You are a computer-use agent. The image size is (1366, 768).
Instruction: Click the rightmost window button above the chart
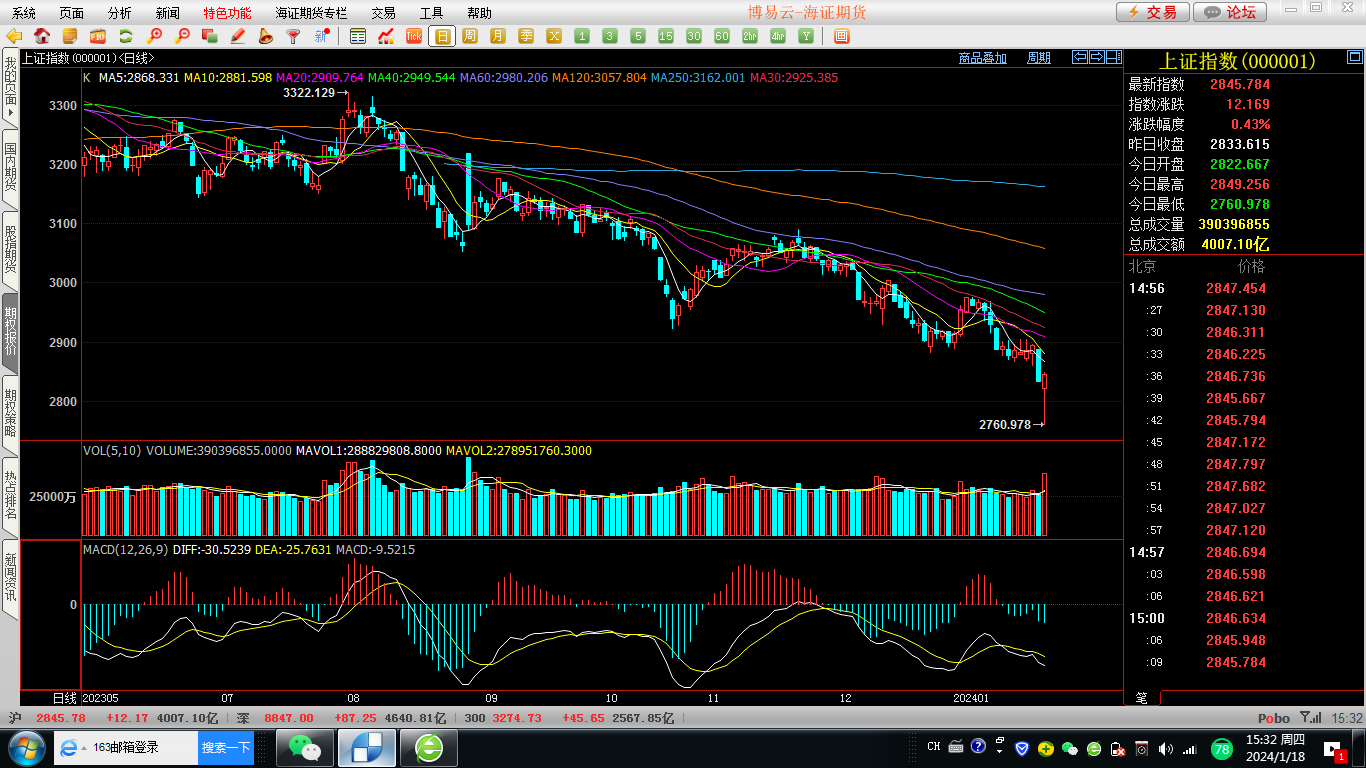point(1113,57)
